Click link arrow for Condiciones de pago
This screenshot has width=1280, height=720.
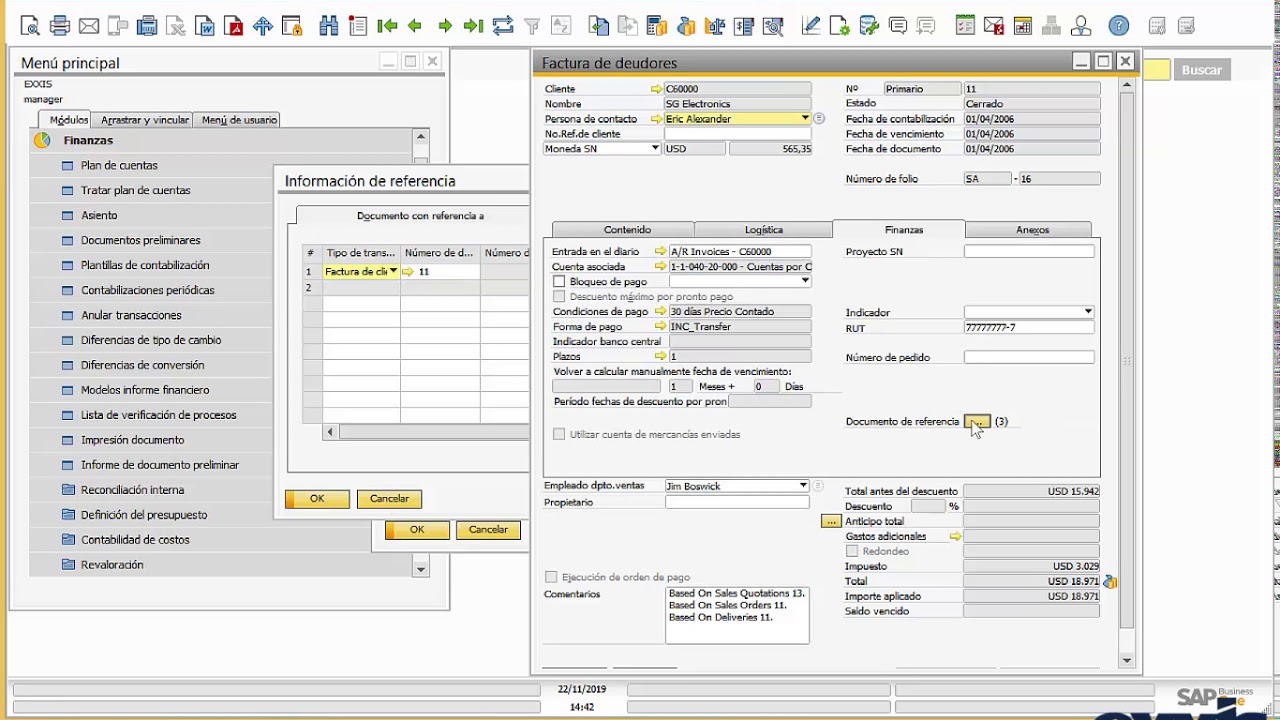660,312
